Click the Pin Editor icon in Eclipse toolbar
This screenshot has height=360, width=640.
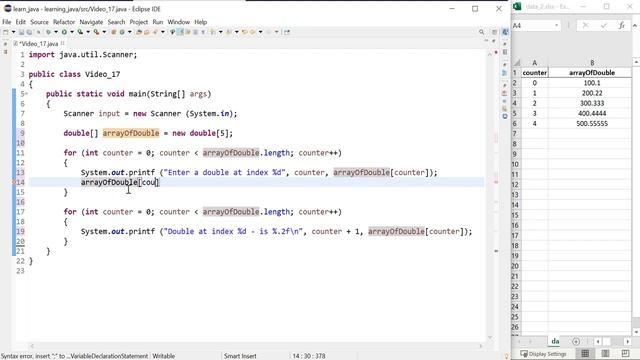tap(287, 32)
